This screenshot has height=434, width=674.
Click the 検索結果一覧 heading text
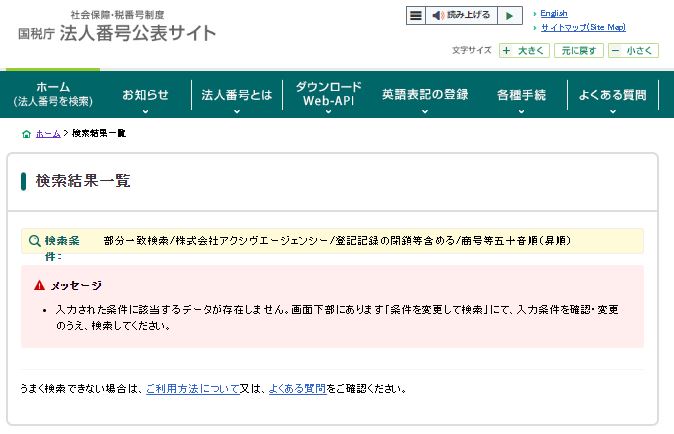83,181
